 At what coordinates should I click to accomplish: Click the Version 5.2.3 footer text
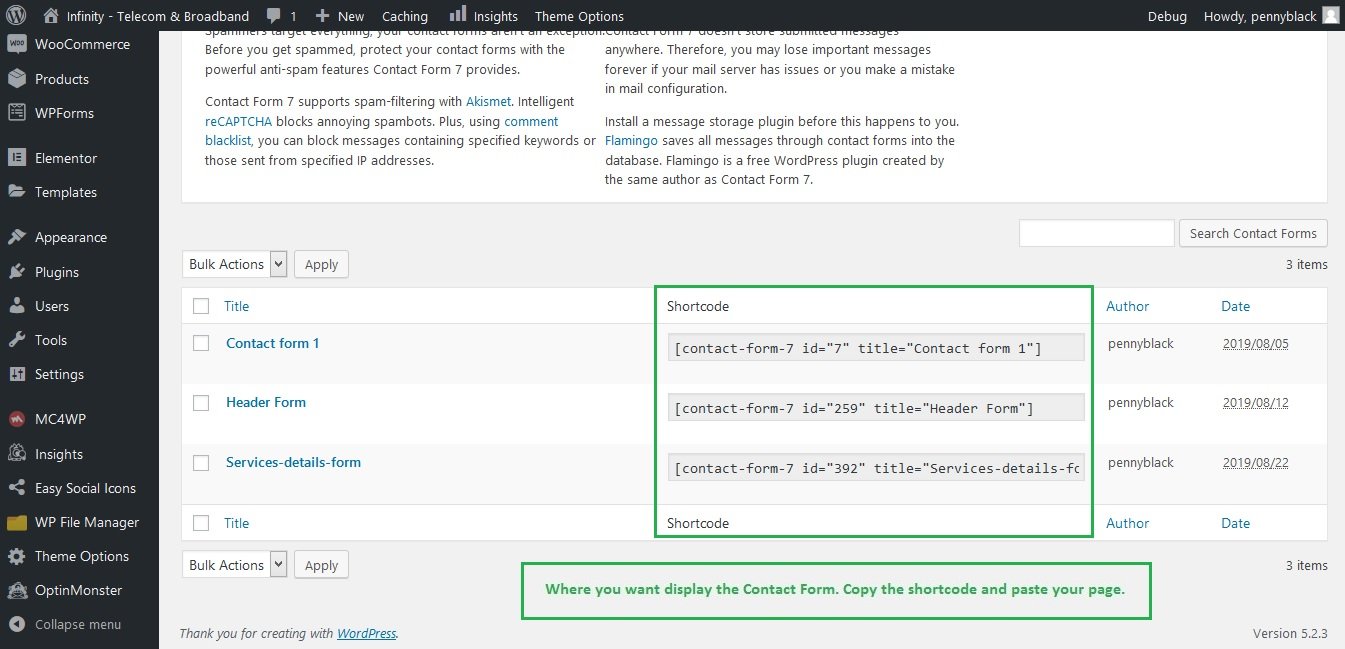(1290, 633)
